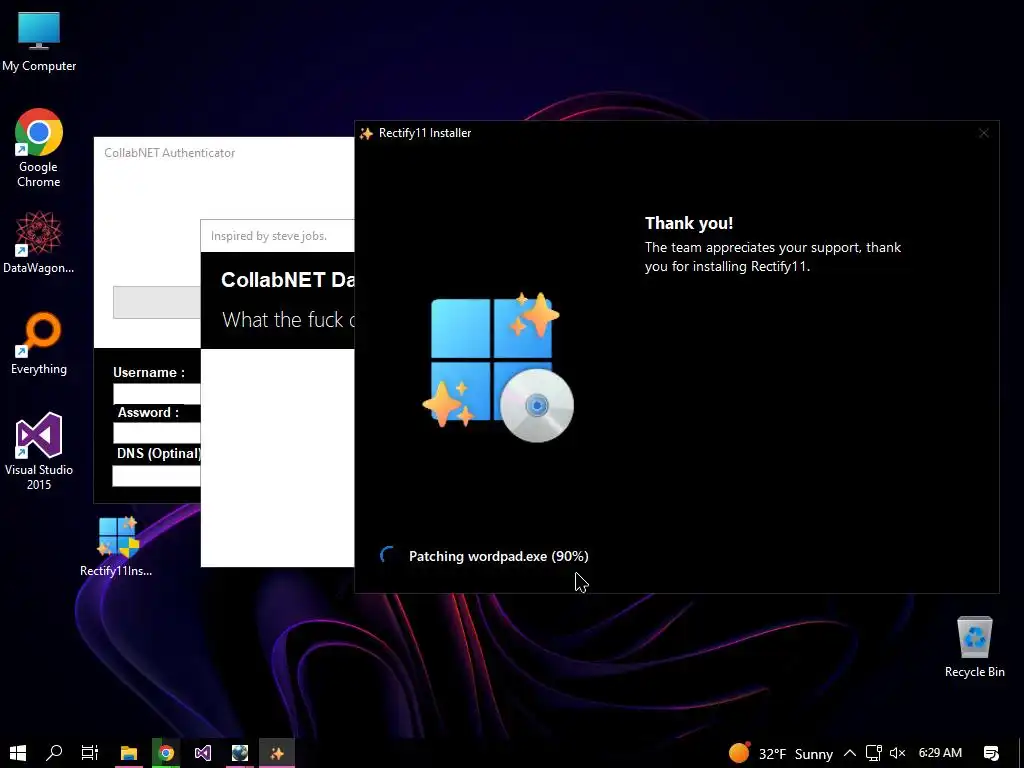Show hidden system tray icons

coord(850,754)
